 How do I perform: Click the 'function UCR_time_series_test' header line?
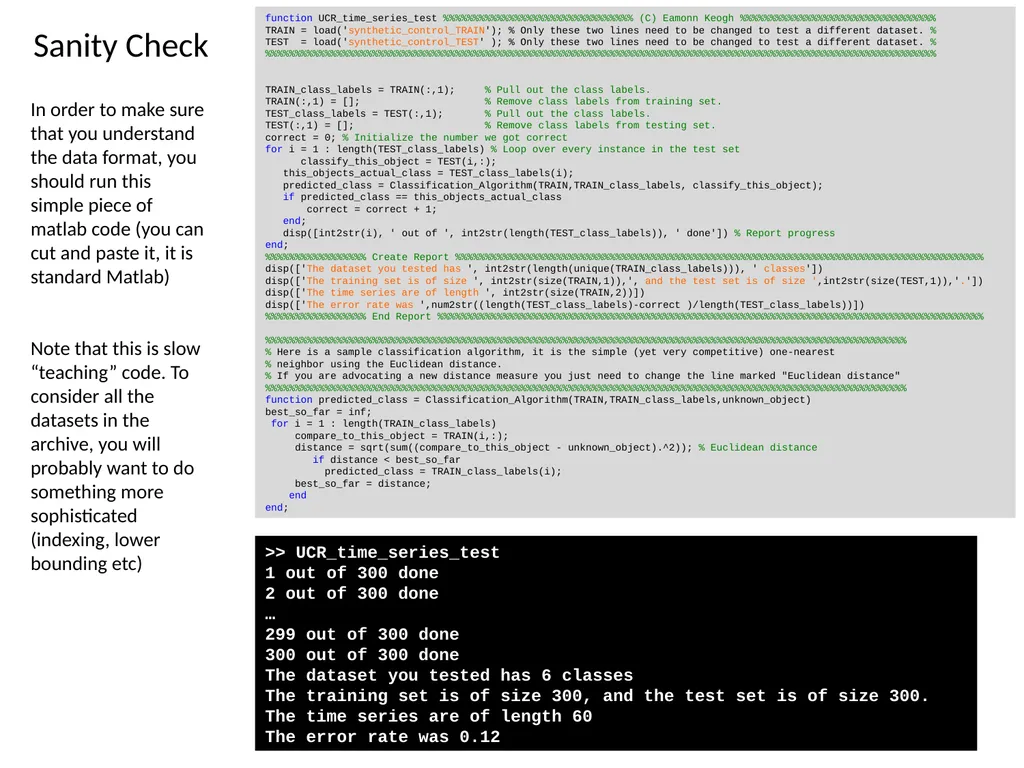click(600, 18)
